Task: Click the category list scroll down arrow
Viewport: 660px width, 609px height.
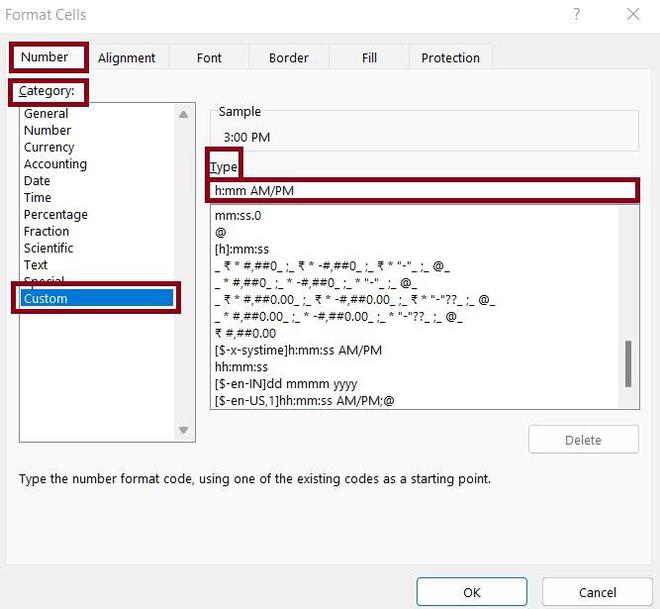Action: coord(184,430)
